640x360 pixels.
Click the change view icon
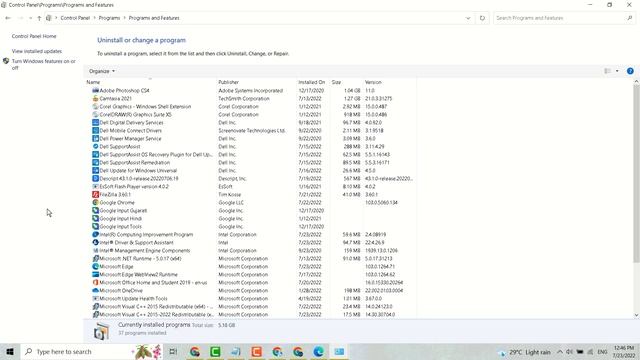(608, 71)
